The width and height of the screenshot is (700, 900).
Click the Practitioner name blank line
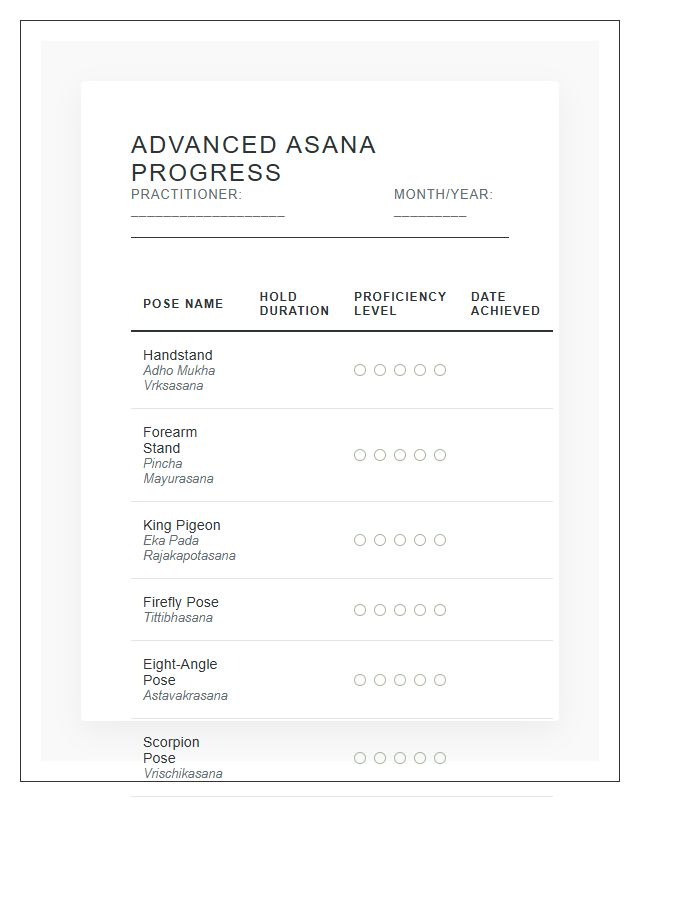click(208, 216)
